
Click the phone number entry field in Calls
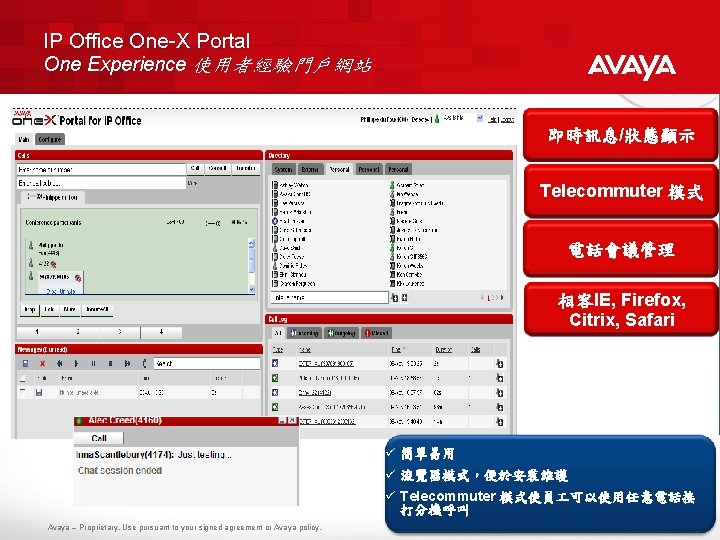click(101, 169)
